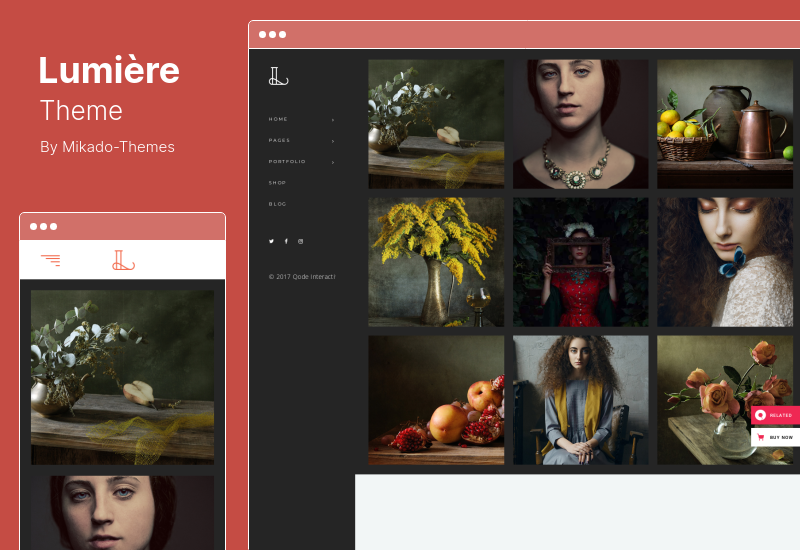Open the woman with blue butterfly thumbnail
Image resolution: width=800 pixels, height=550 pixels.
(x=725, y=262)
